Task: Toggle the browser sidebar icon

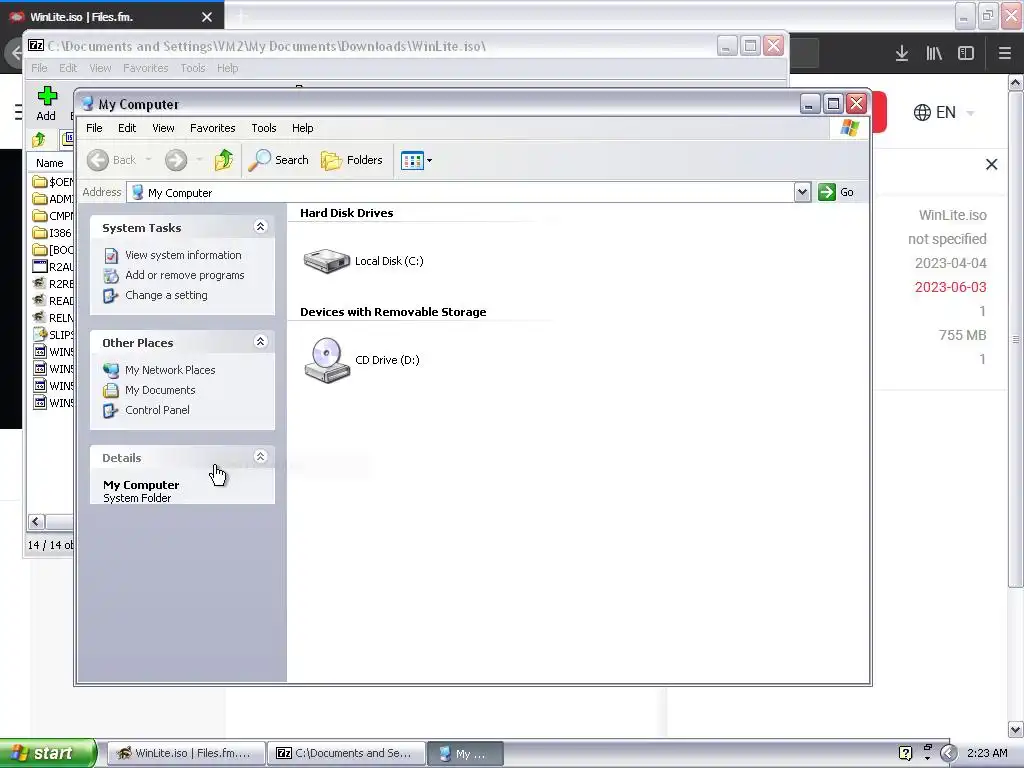Action: [966, 54]
